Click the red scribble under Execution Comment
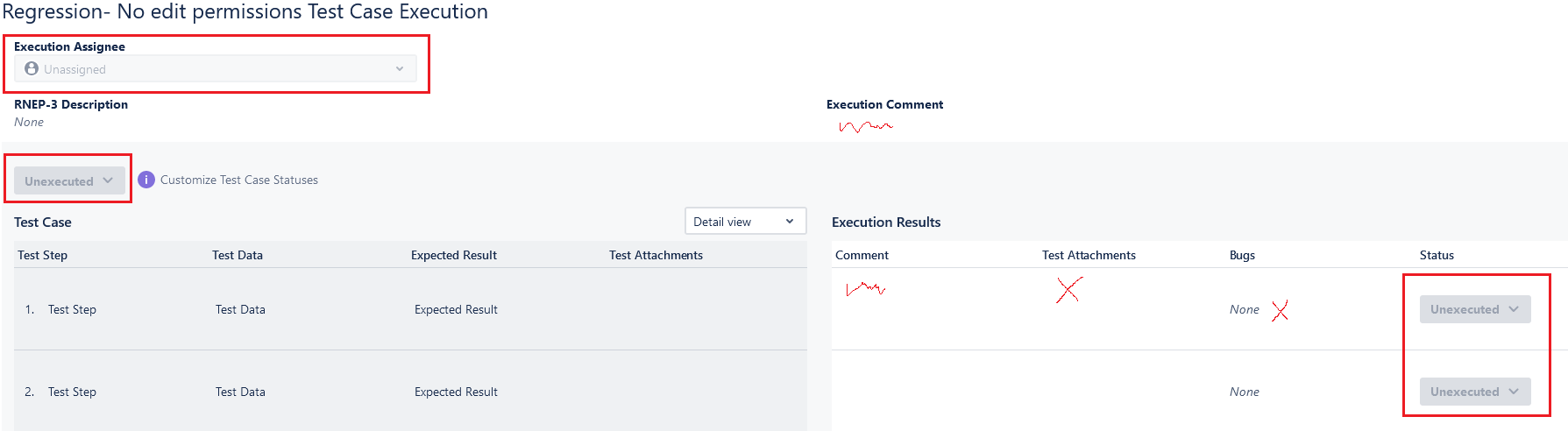This screenshot has width=1568, height=431. click(x=866, y=126)
